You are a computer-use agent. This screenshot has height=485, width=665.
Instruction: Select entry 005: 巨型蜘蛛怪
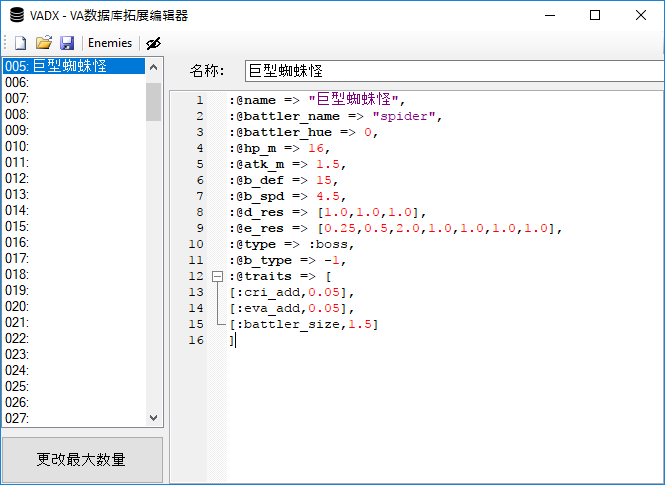click(x=74, y=66)
